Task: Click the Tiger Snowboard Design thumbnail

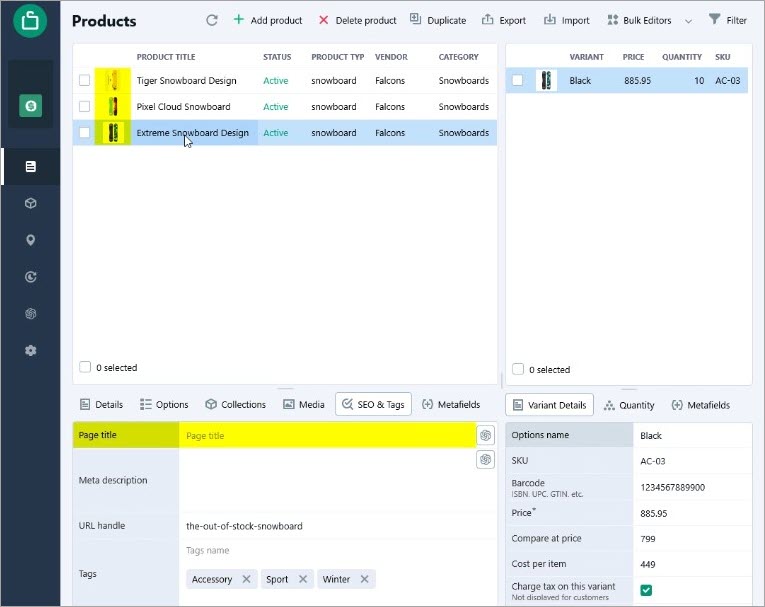Action: coord(113,80)
